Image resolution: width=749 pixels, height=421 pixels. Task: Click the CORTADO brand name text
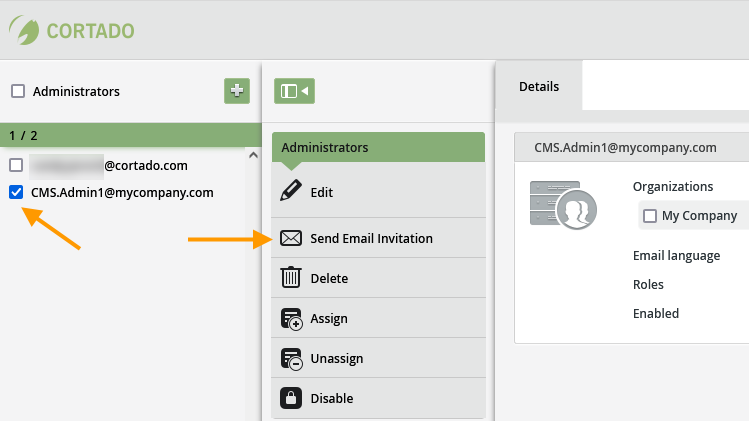[90, 31]
